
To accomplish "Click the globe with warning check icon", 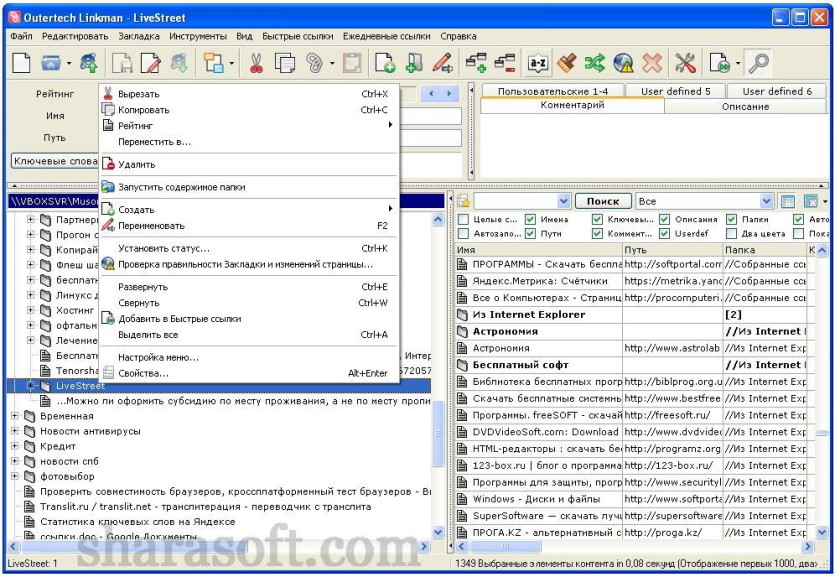I will (x=623, y=63).
